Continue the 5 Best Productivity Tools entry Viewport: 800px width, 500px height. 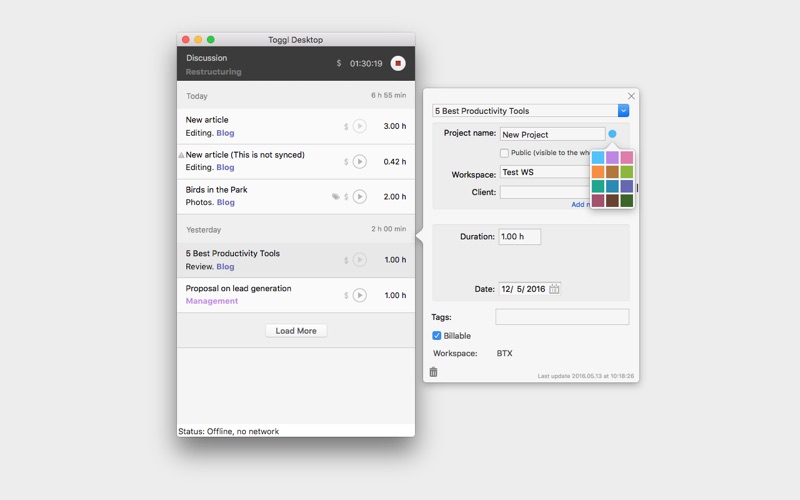[x=360, y=260]
